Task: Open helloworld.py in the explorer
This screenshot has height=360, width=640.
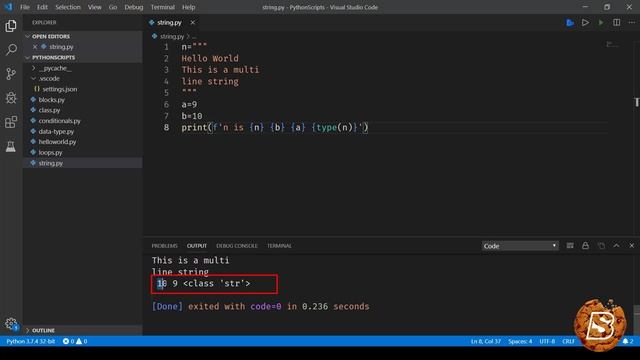Action: coord(57,142)
